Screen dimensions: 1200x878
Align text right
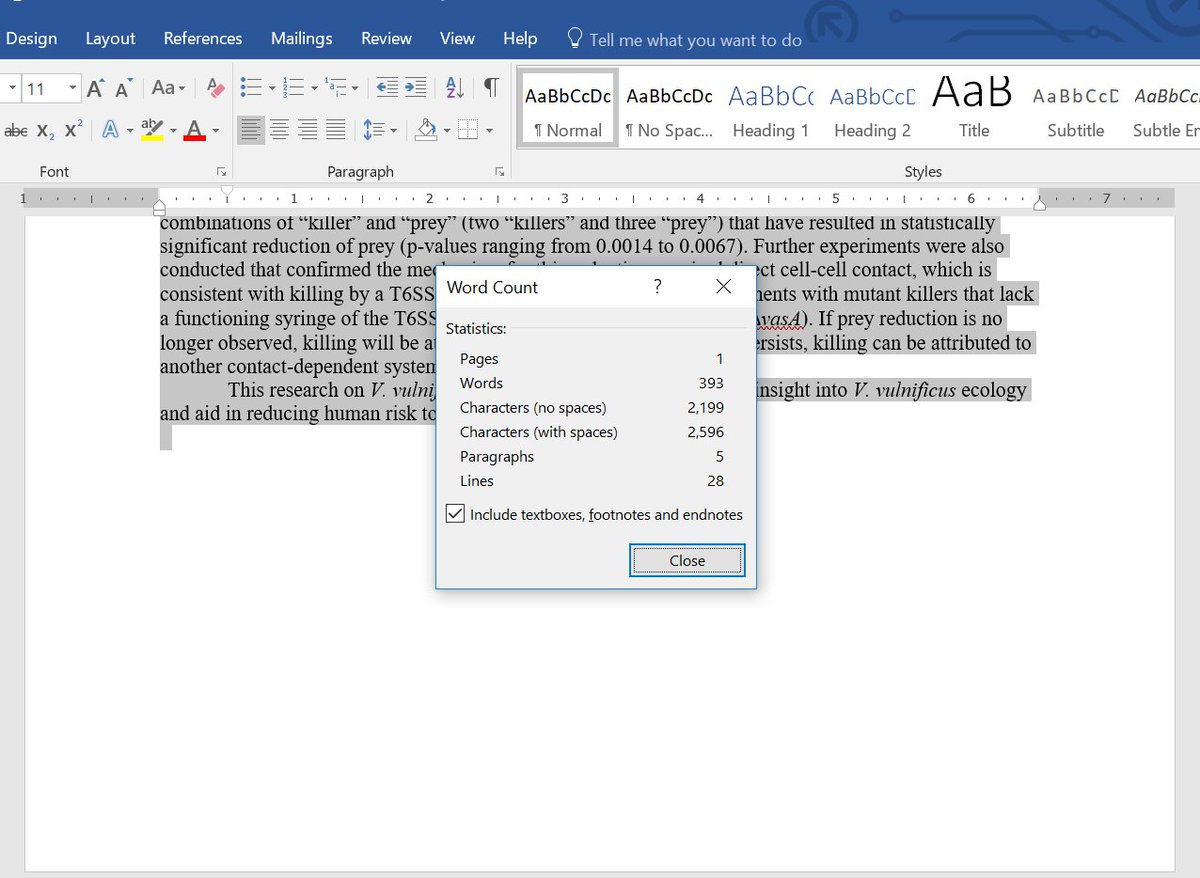(307, 130)
